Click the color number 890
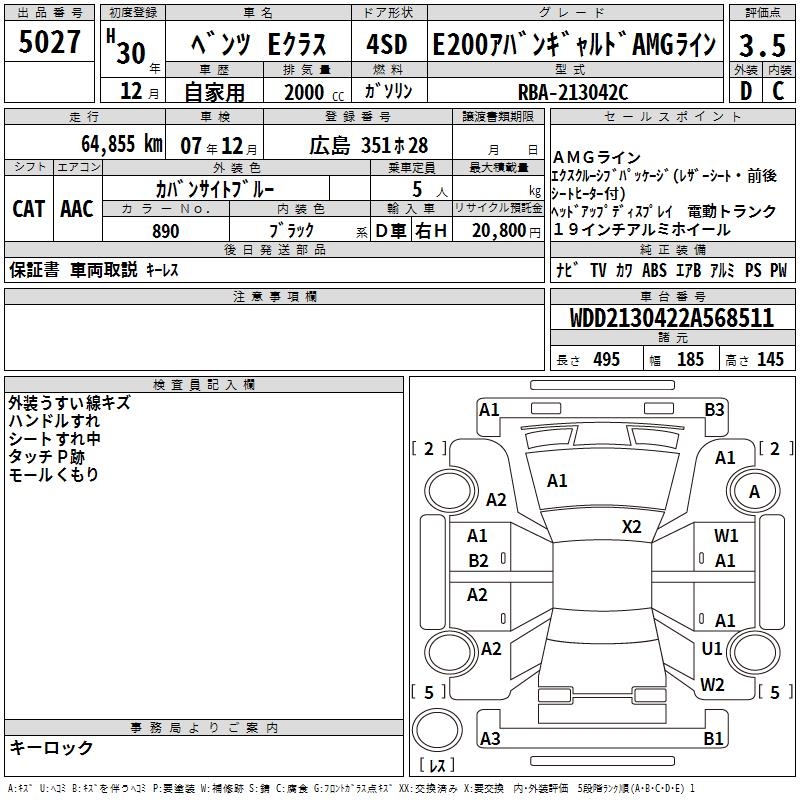This screenshot has width=800, height=800. point(166,231)
